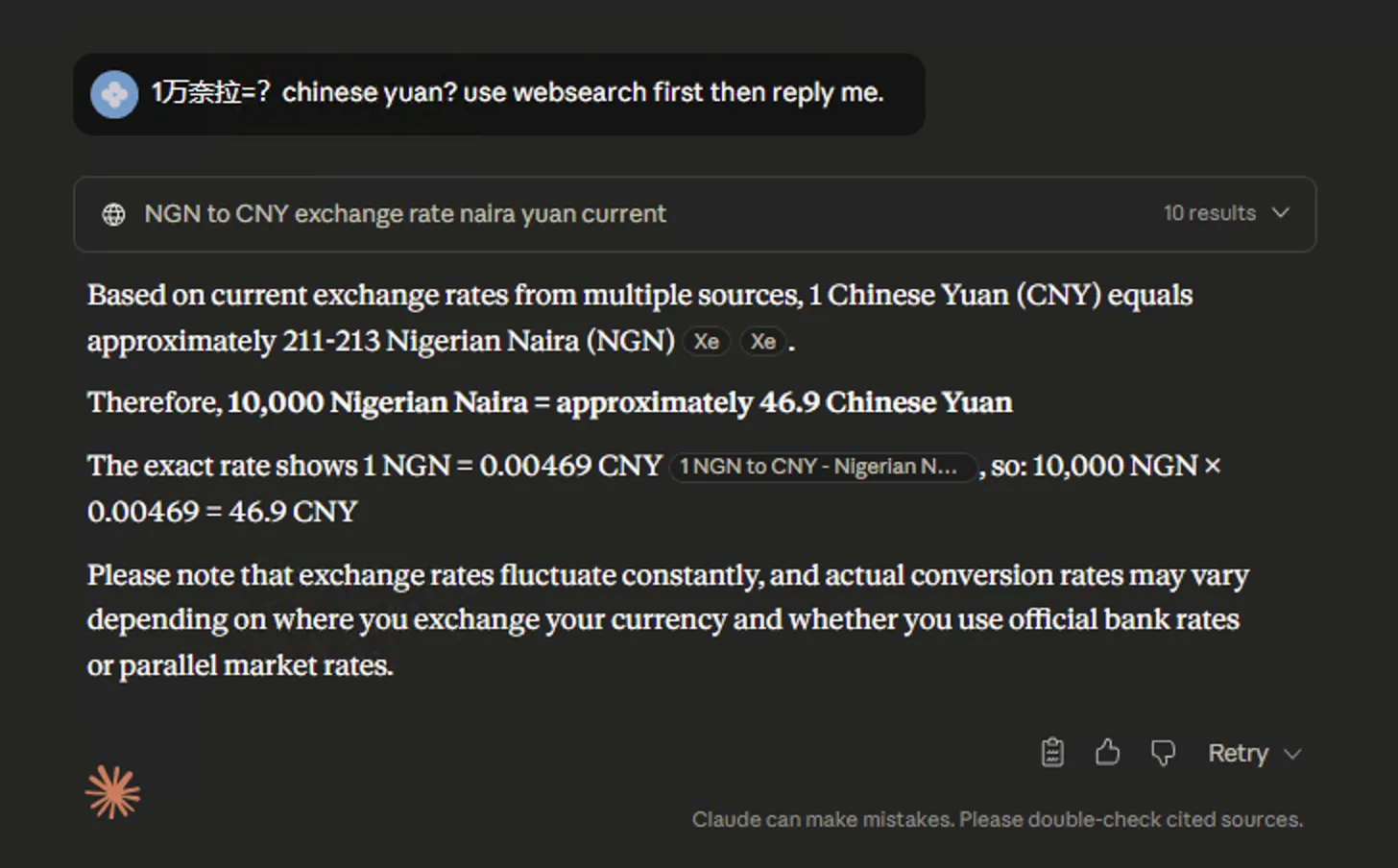Click the user's naira to yuan question text
The height and width of the screenshot is (868, 1398).
pos(517,93)
